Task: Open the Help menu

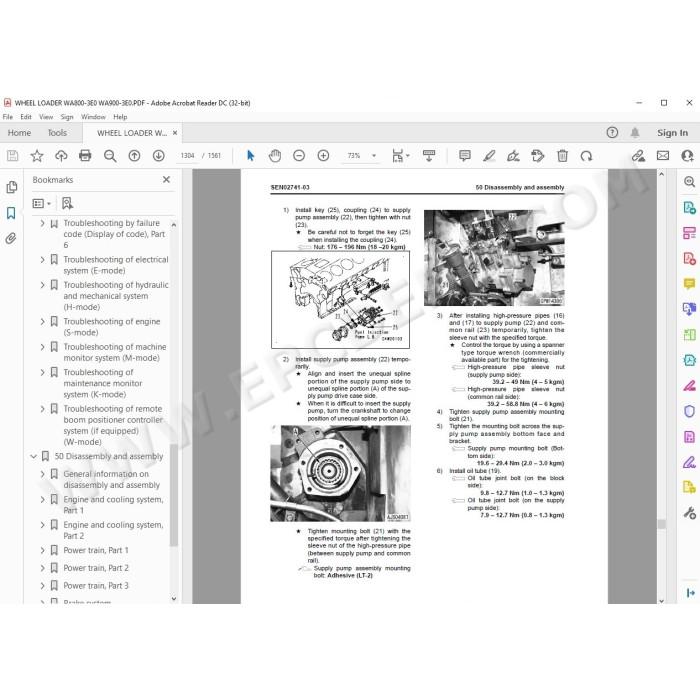Action: click(120, 117)
